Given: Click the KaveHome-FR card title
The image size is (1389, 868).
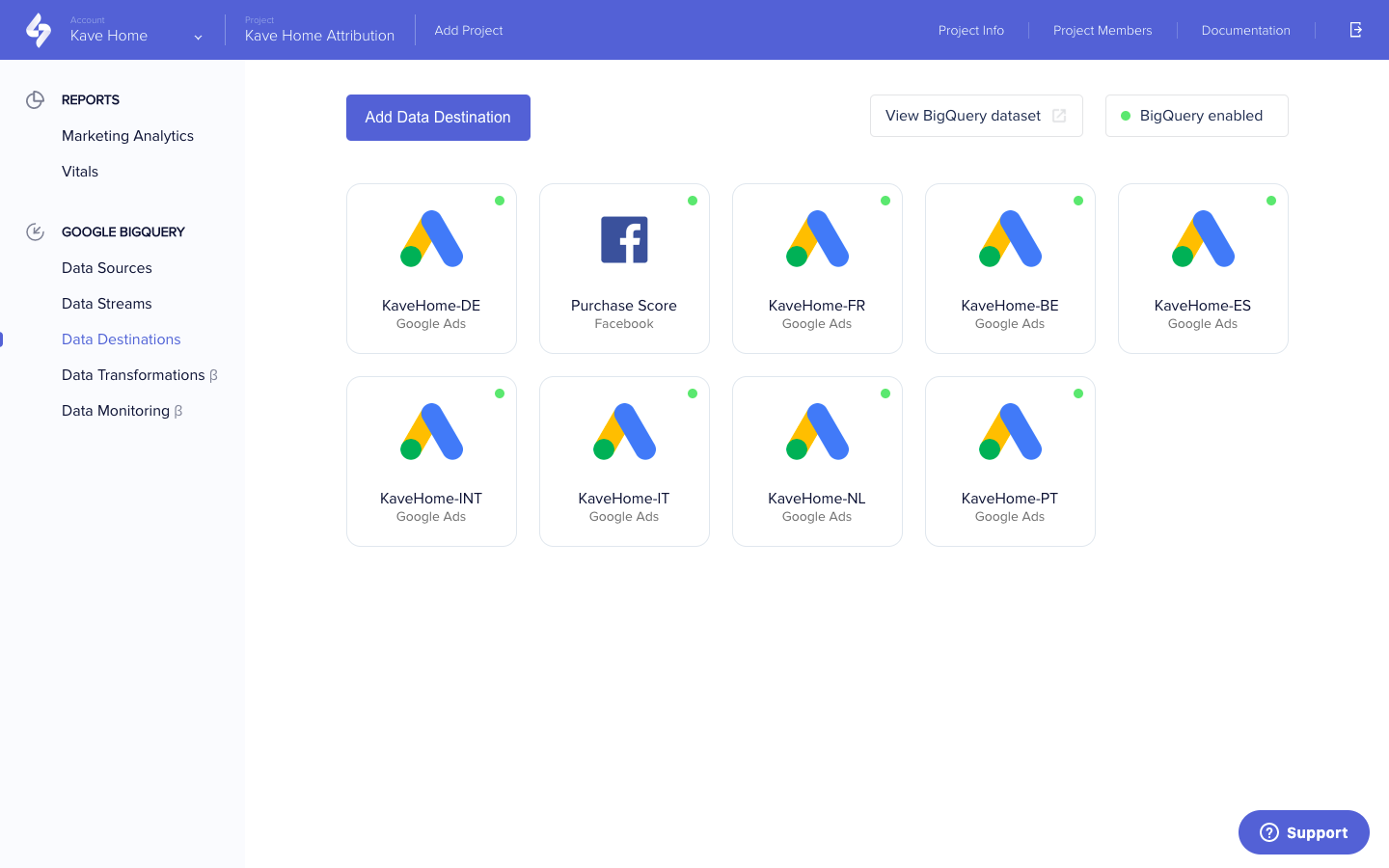Looking at the screenshot, I should tap(817, 306).
